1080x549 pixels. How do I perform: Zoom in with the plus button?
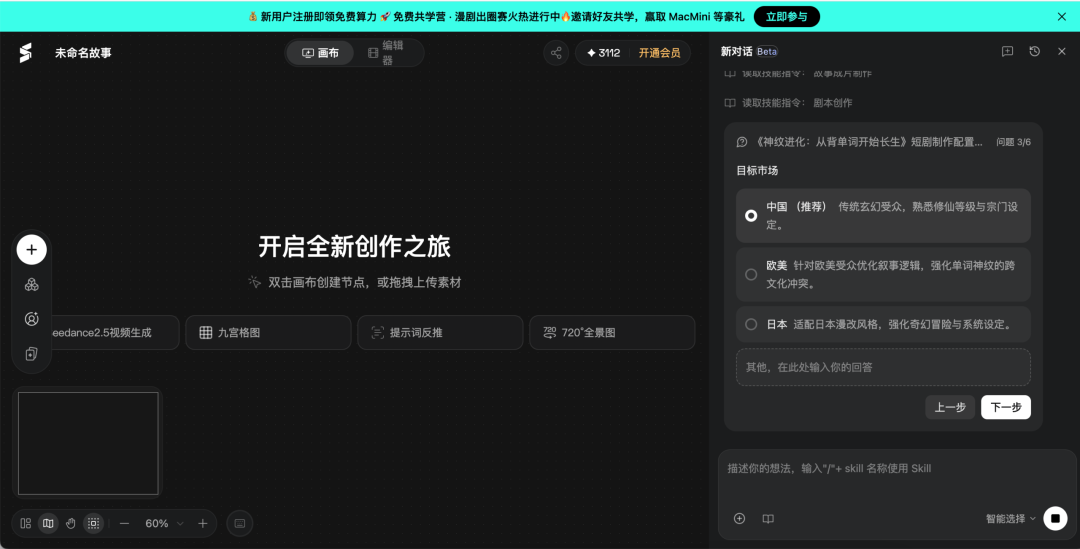[x=202, y=524]
